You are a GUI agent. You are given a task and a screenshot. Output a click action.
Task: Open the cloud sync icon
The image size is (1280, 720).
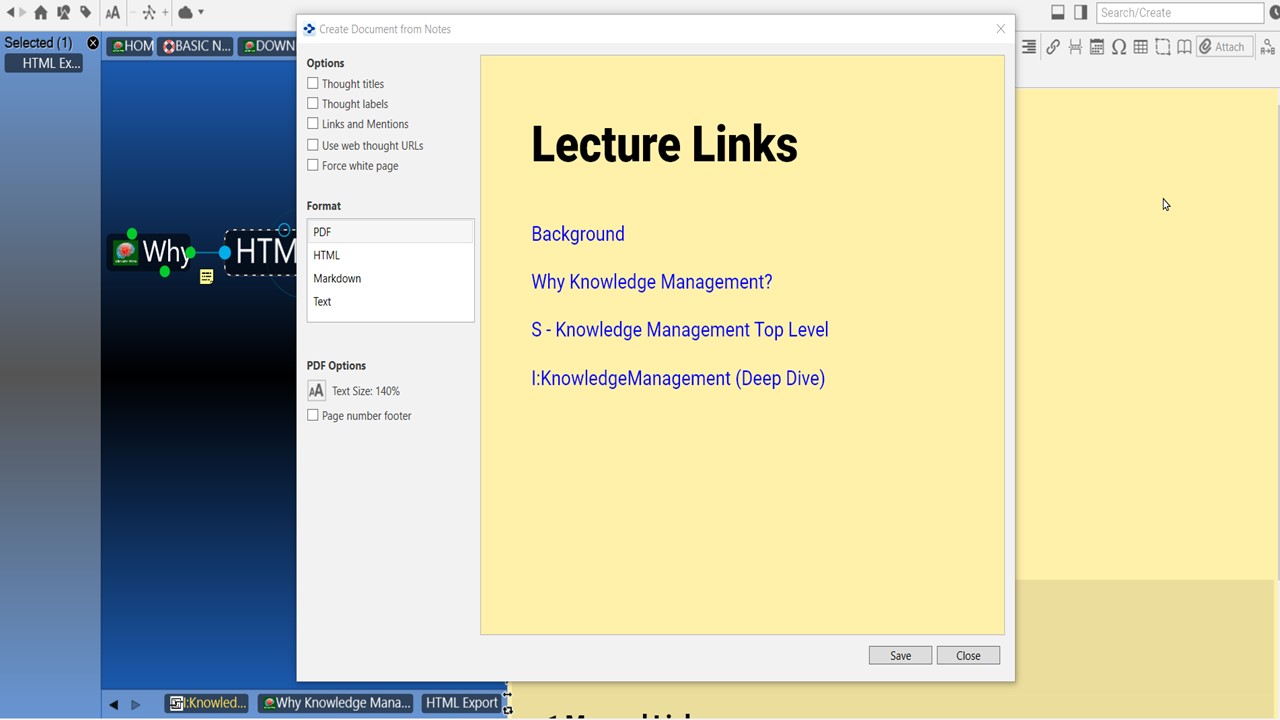(185, 13)
